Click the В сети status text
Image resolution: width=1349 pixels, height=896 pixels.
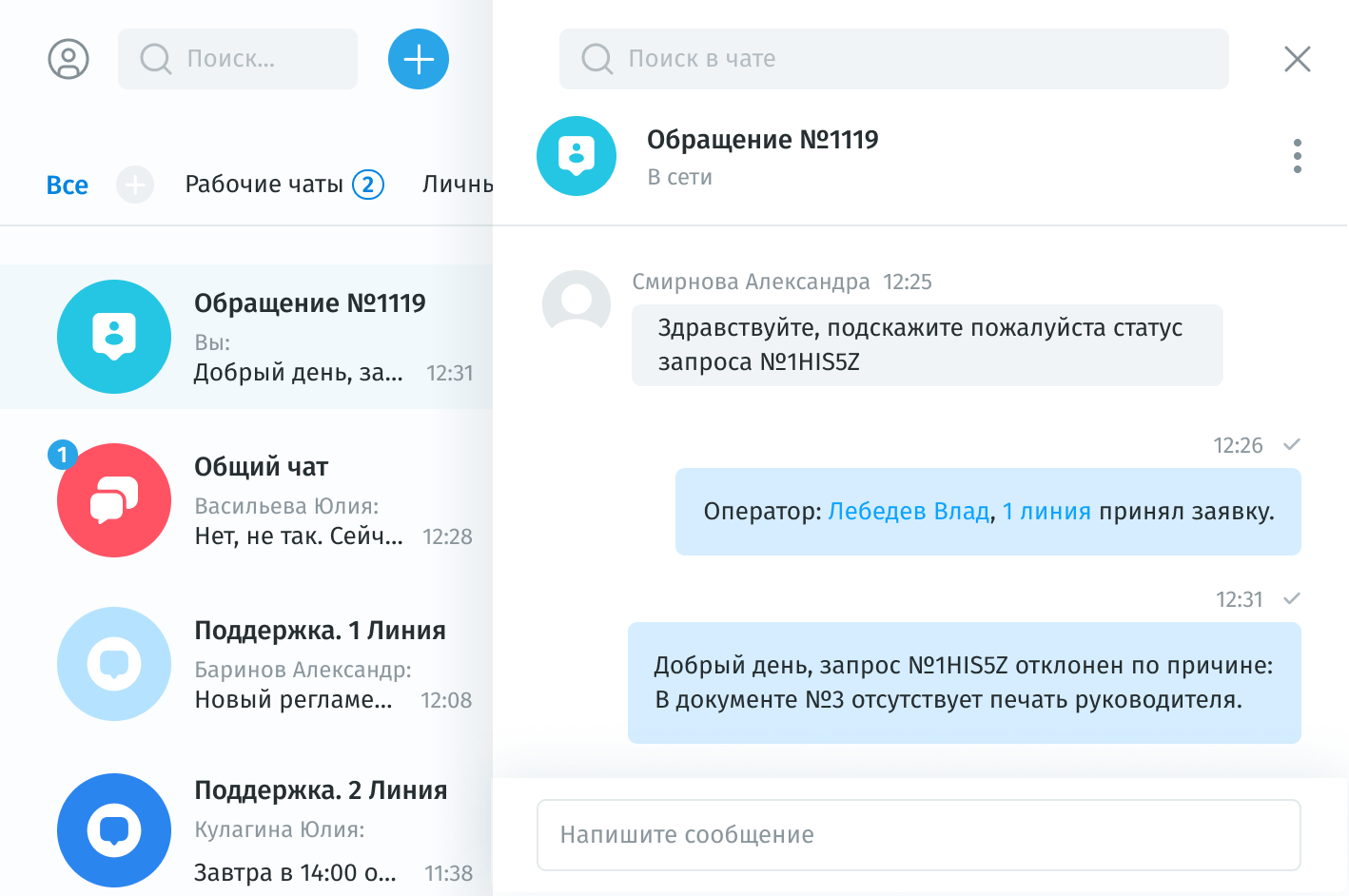click(x=680, y=178)
